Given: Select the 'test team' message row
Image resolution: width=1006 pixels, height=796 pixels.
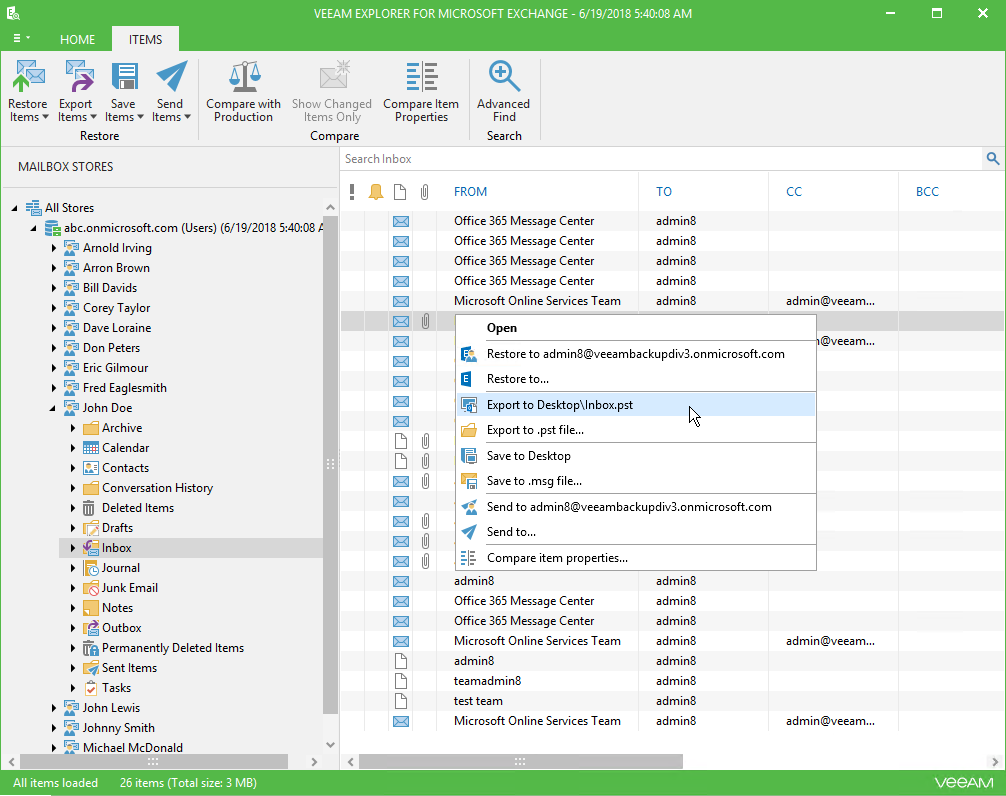Looking at the screenshot, I should pyautogui.click(x=672, y=701).
